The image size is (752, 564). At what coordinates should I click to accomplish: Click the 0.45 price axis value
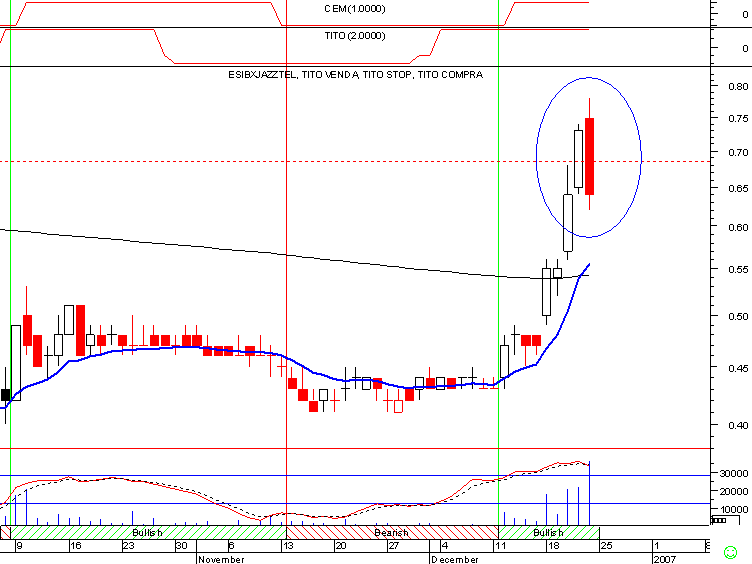(x=738, y=368)
